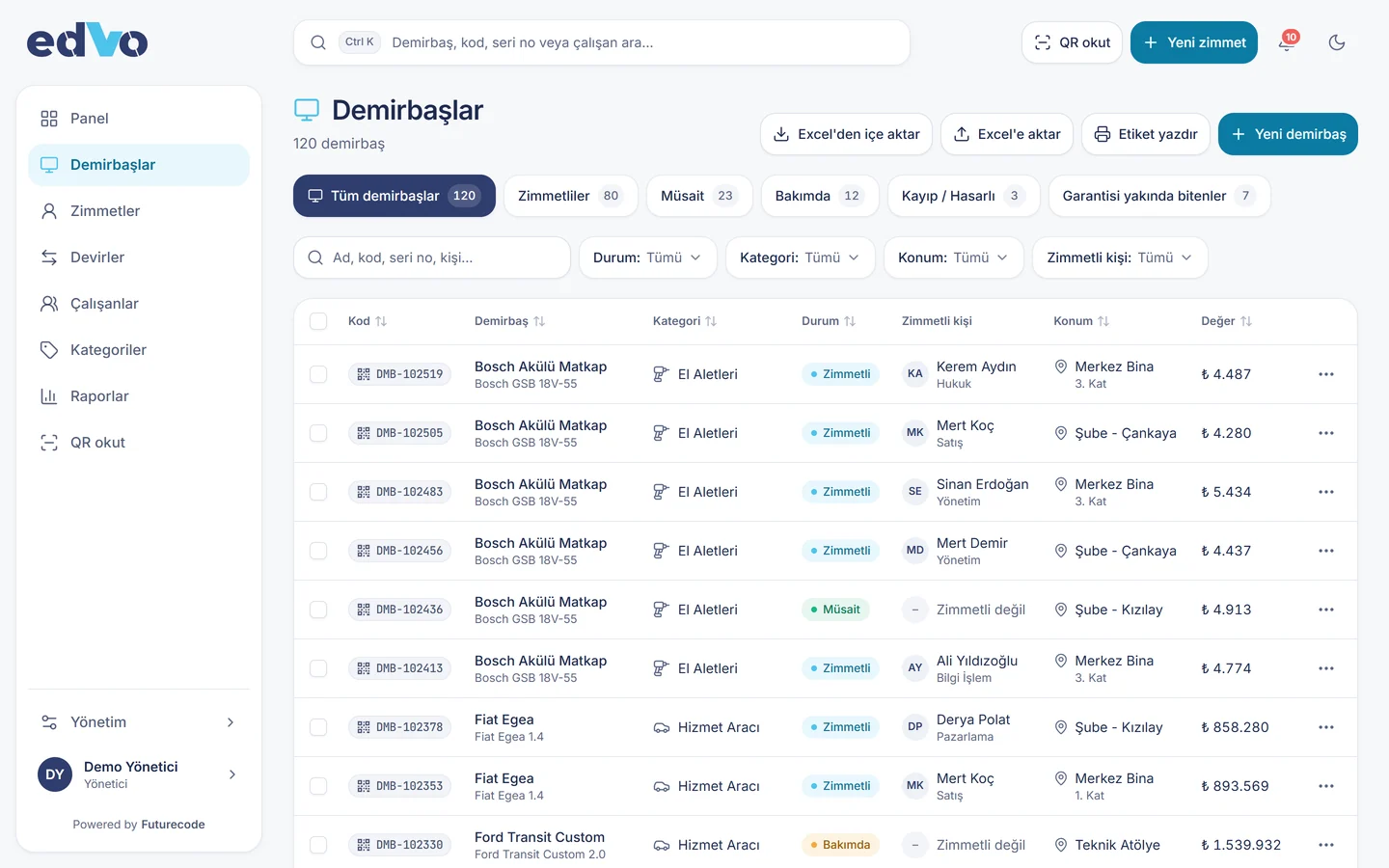
Task: Sort by Değer column arrows
Action: (1246, 321)
